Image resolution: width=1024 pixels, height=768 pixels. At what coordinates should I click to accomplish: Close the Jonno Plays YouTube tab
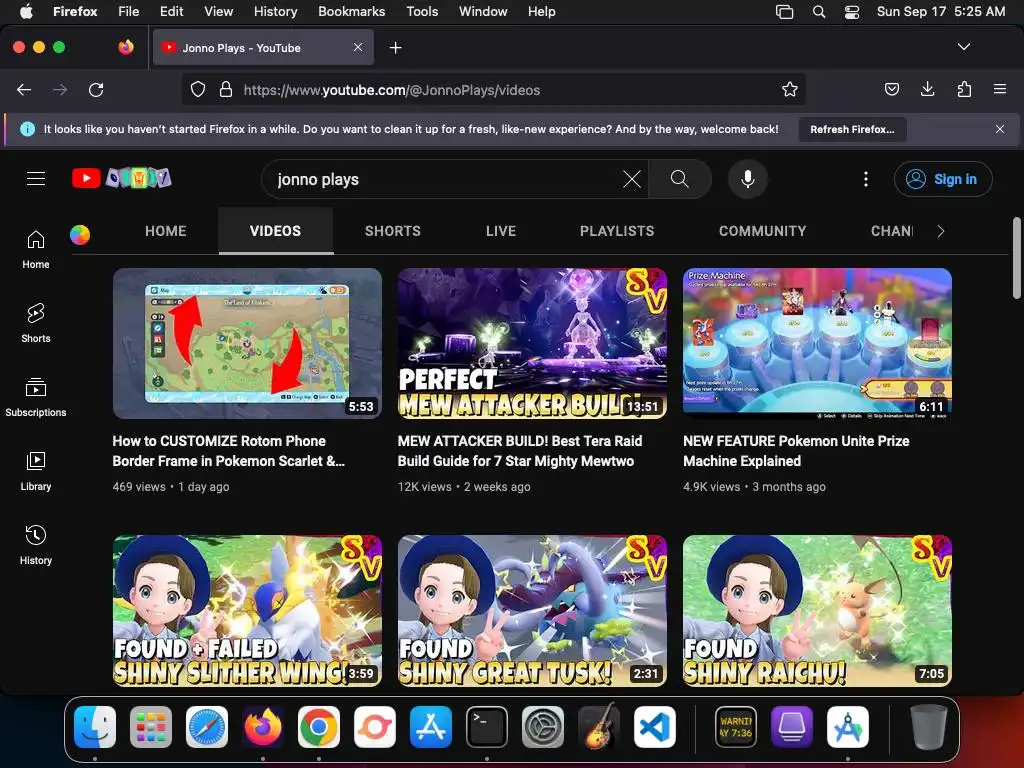tap(358, 47)
